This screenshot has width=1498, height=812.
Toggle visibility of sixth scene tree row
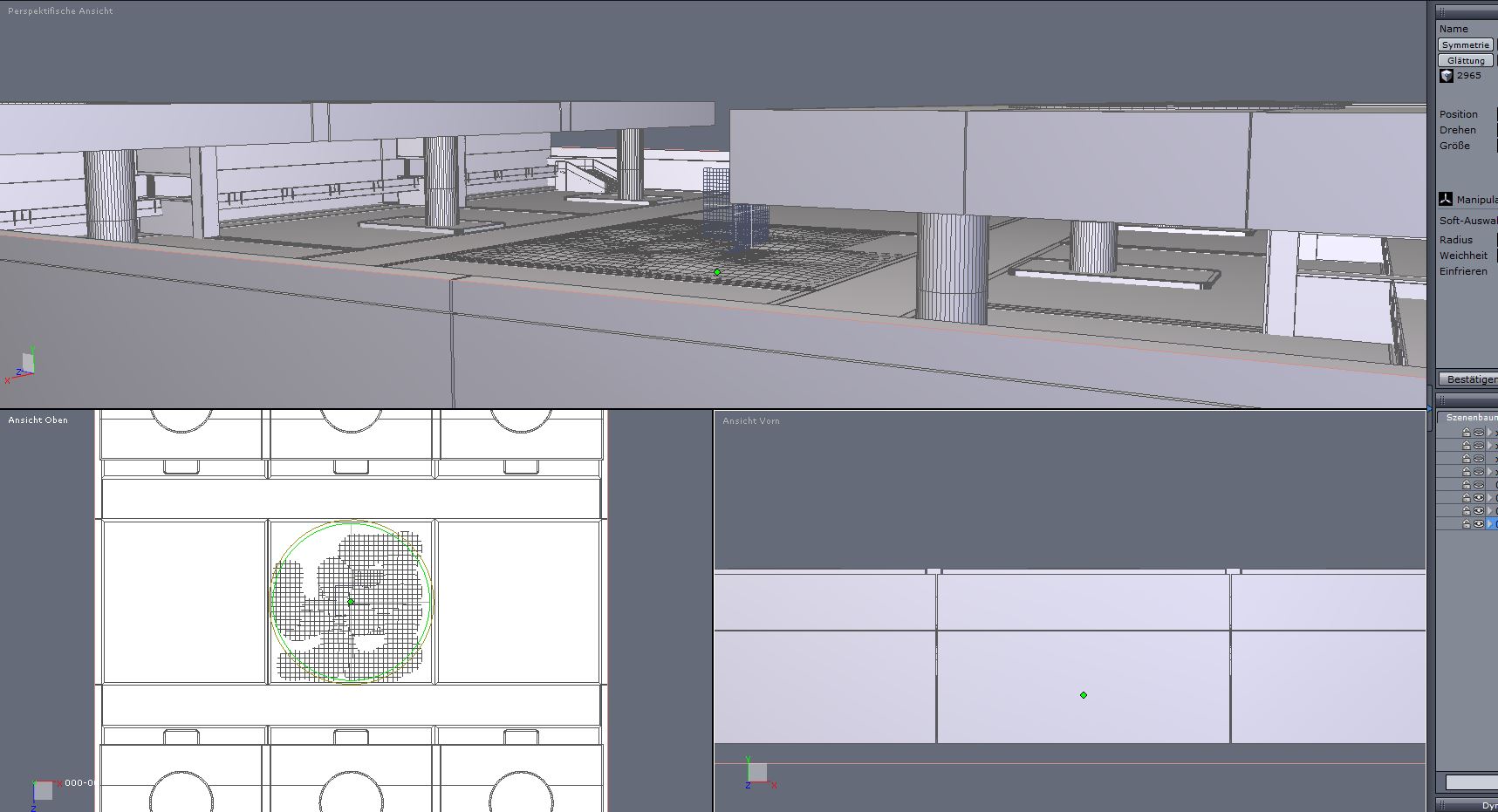[x=1479, y=497]
